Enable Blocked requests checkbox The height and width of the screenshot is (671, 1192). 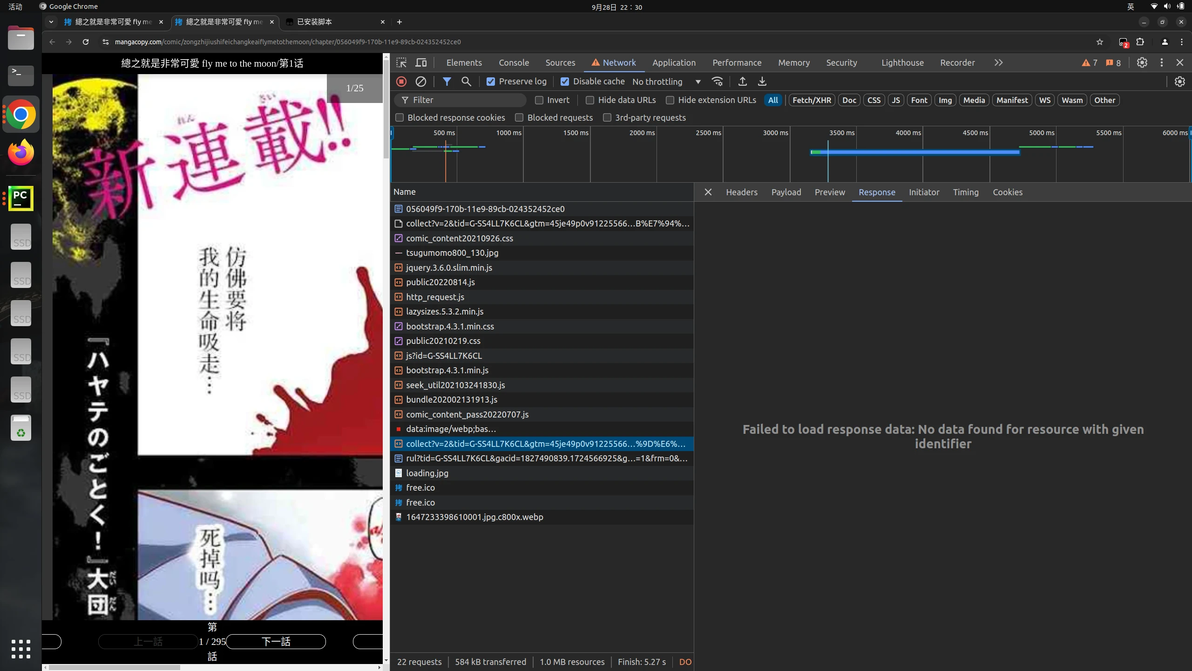pos(519,118)
